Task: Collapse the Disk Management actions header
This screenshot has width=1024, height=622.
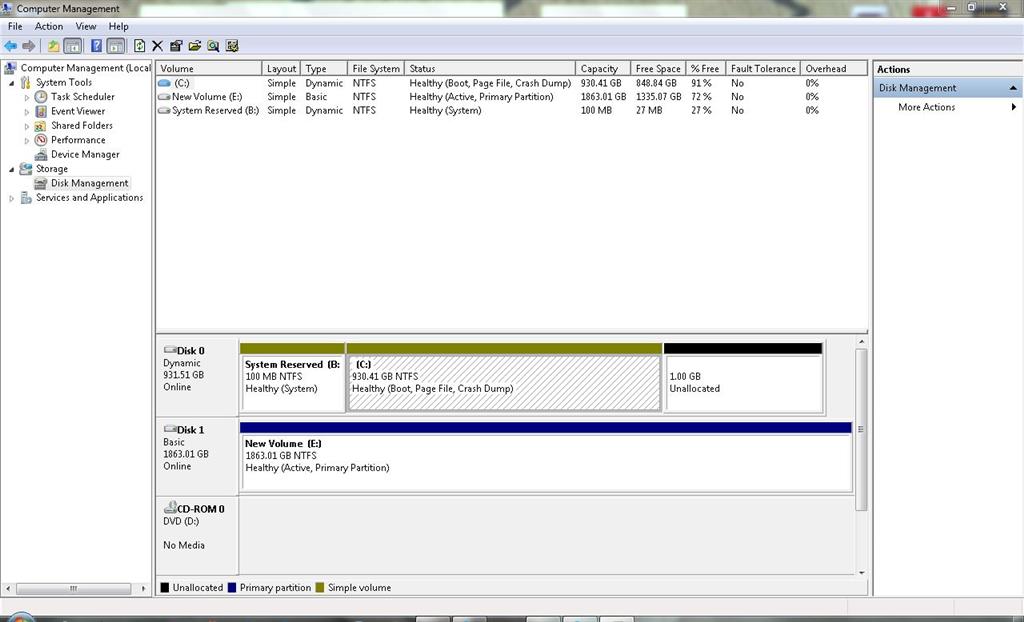Action: tap(1013, 87)
